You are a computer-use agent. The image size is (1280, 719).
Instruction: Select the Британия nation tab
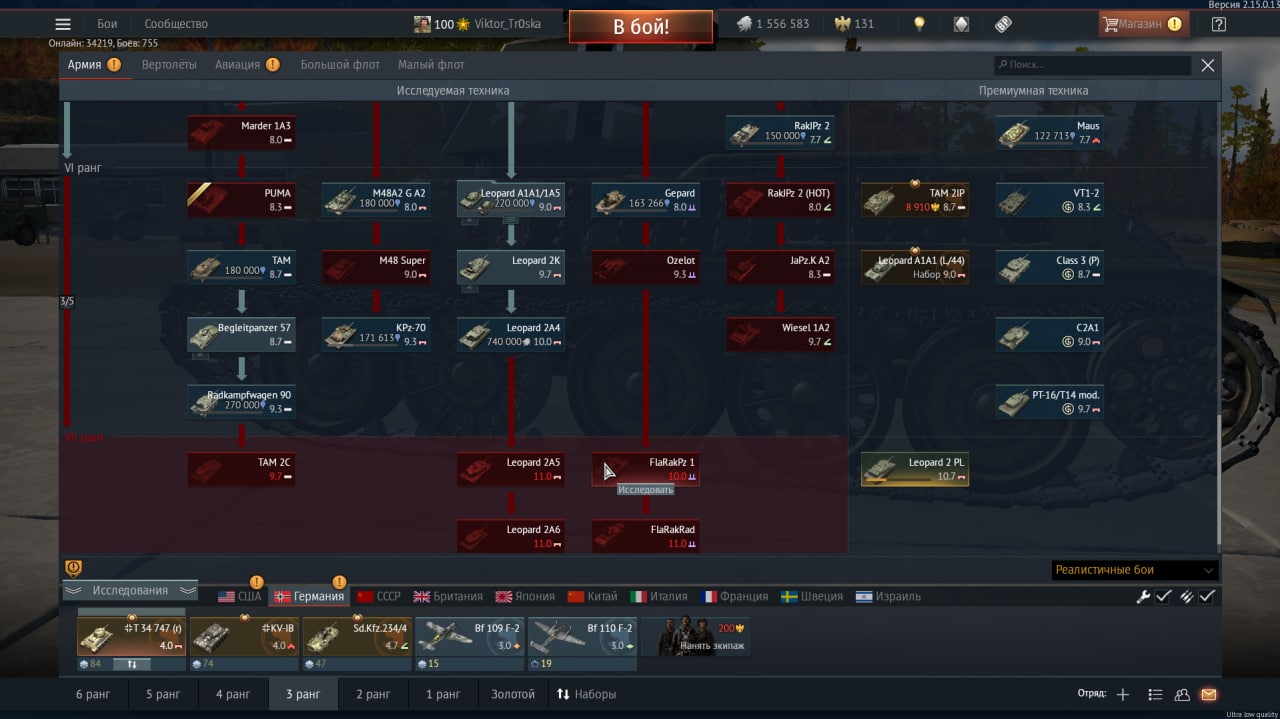[447, 596]
